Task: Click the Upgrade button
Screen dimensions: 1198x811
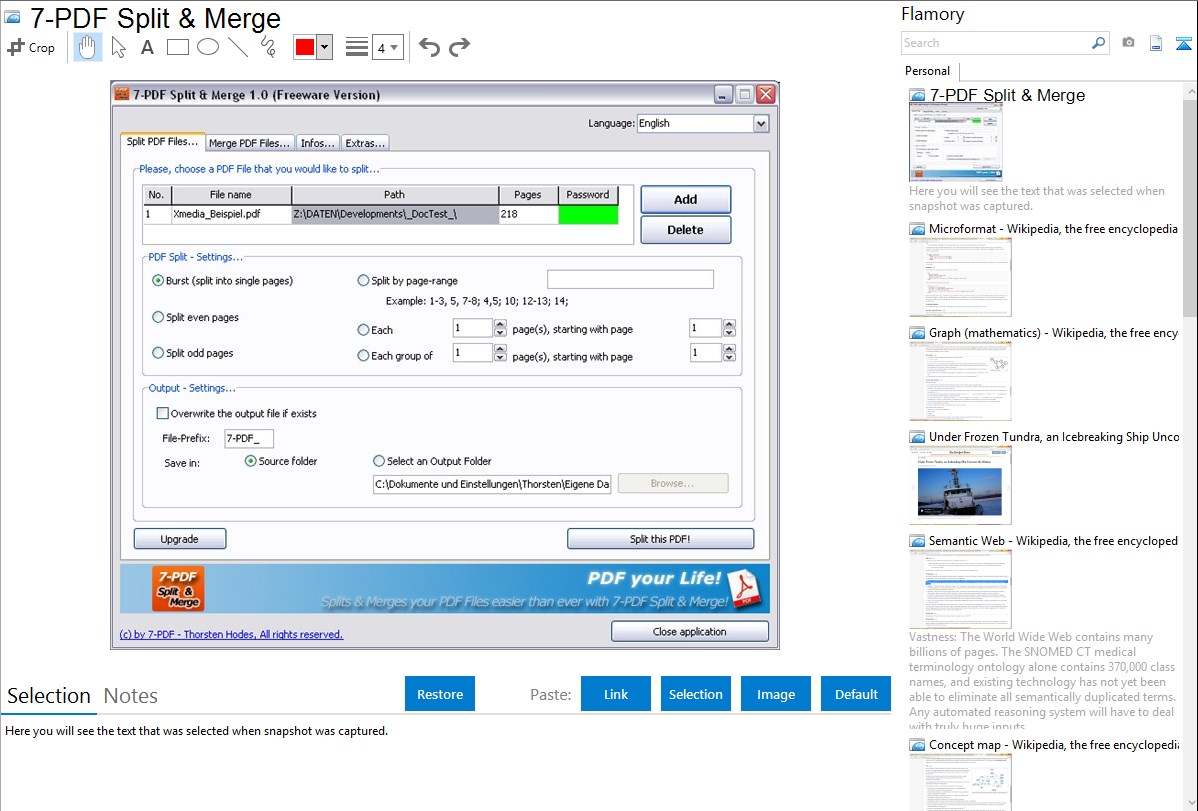Action: 180,539
